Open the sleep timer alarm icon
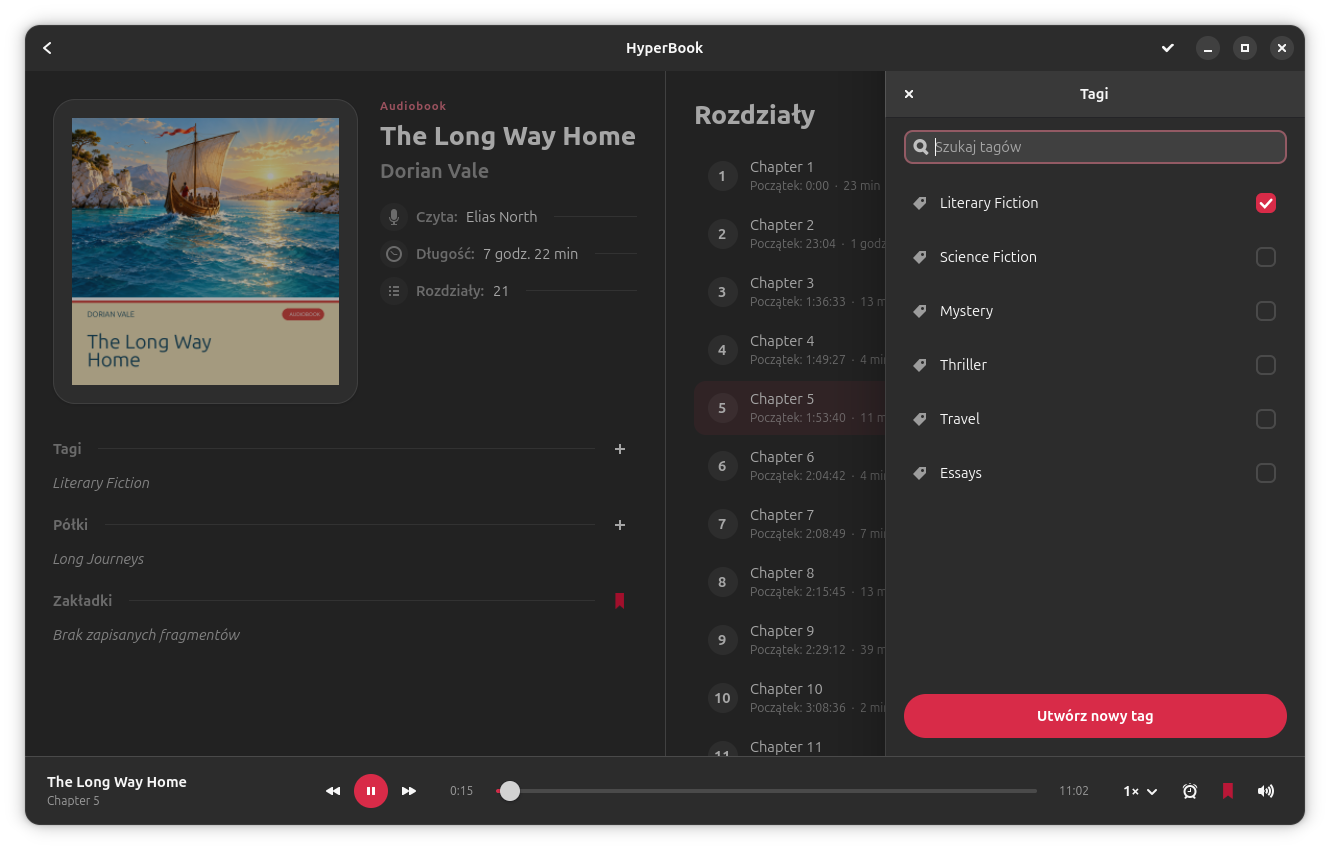This screenshot has width=1330, height=850. click(1190, 791)
